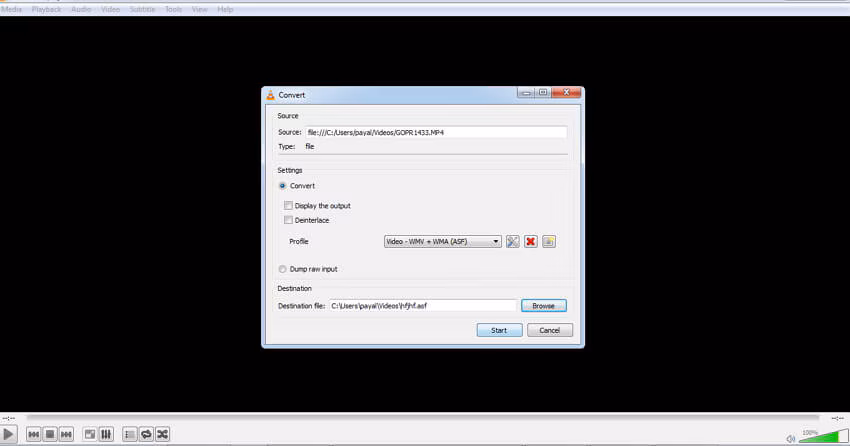Open the Tools menu
The image size is (850, 446).
[x=173, y=9]
